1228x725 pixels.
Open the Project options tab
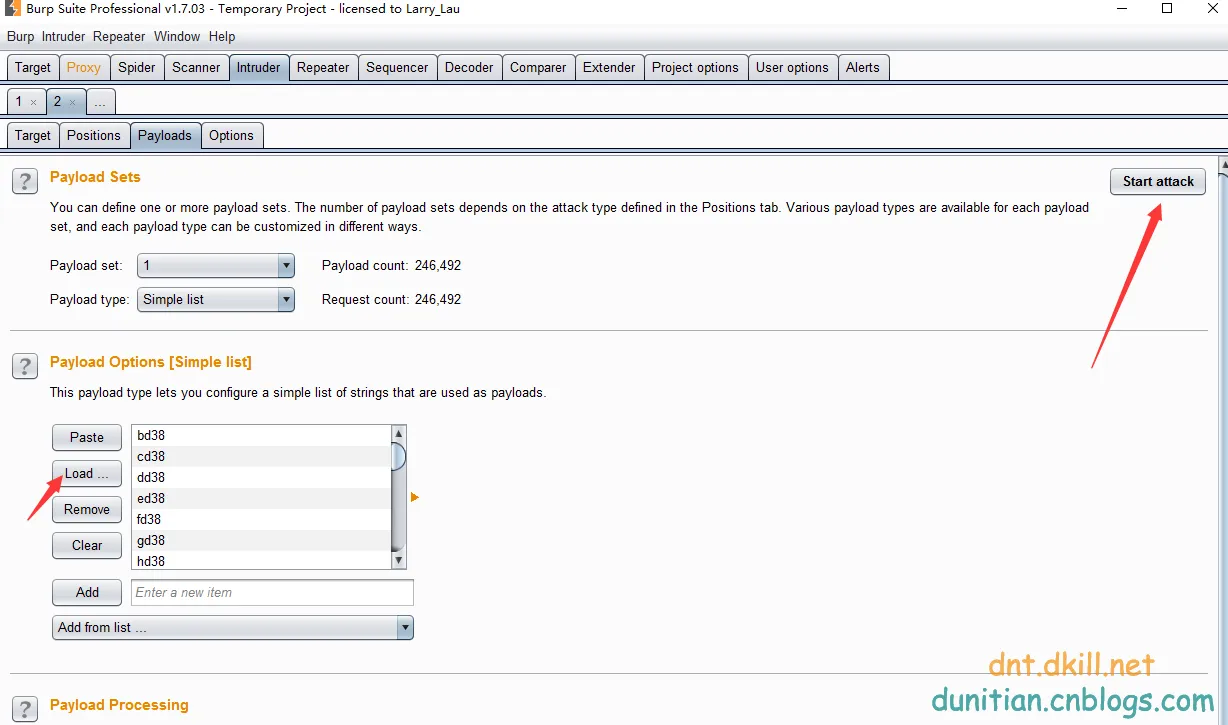tap(695, 68)
